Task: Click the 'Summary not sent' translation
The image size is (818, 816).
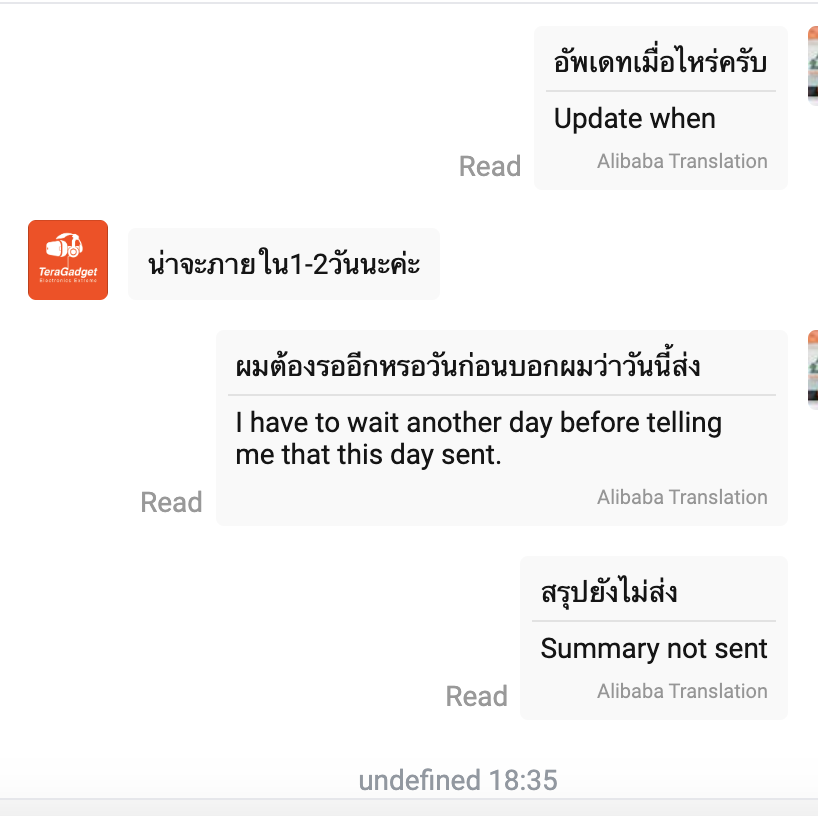Action: click(x=654, y=649)
